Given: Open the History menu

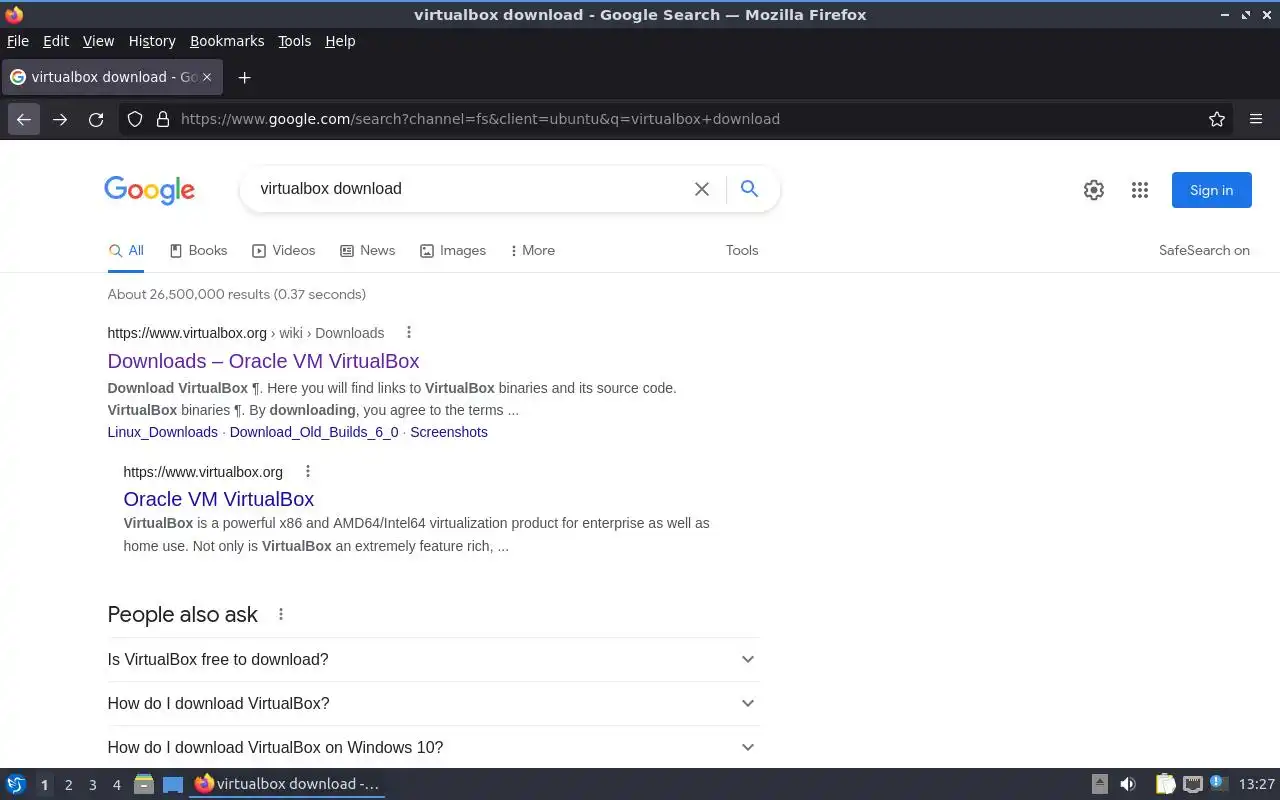Looking at the screenshot, I should tap(152, 41).
